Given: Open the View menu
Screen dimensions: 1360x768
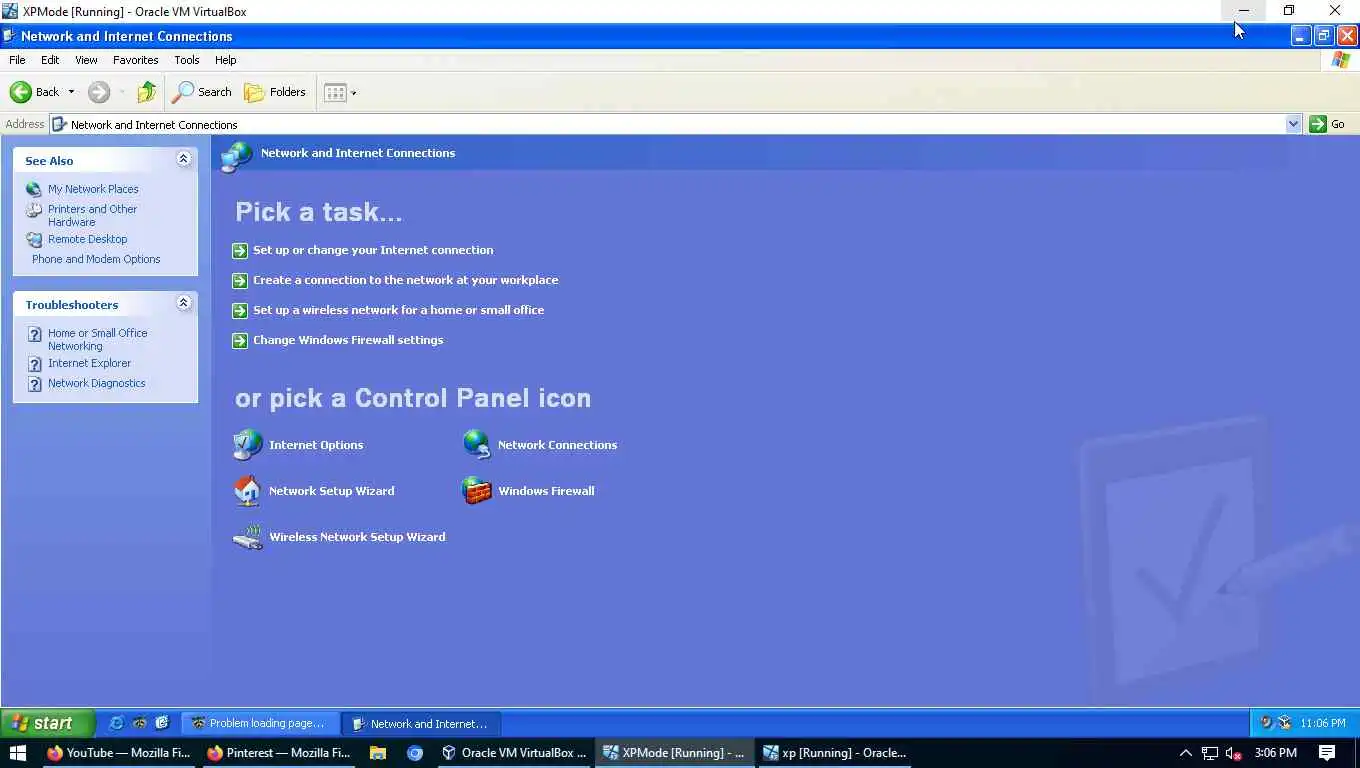Looking at the screenshot, I should (86, 60).
